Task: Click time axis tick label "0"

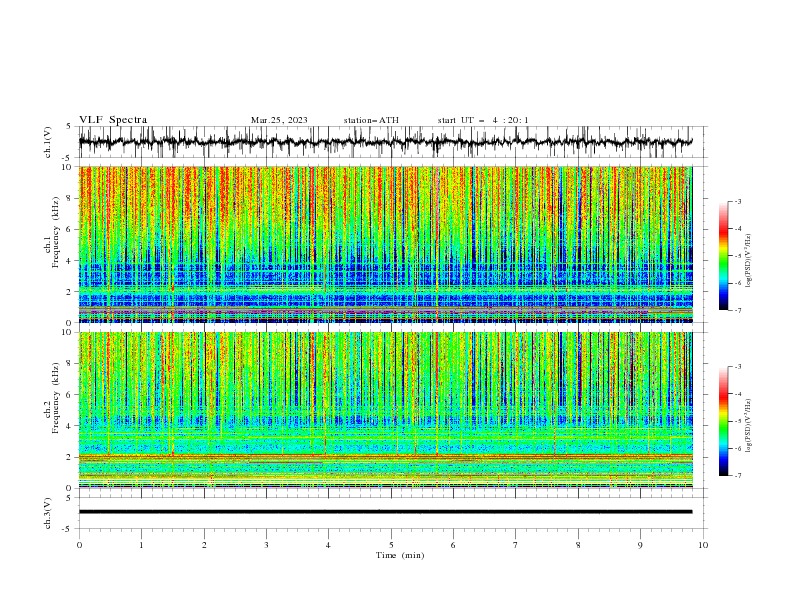Action: [79, 545]
